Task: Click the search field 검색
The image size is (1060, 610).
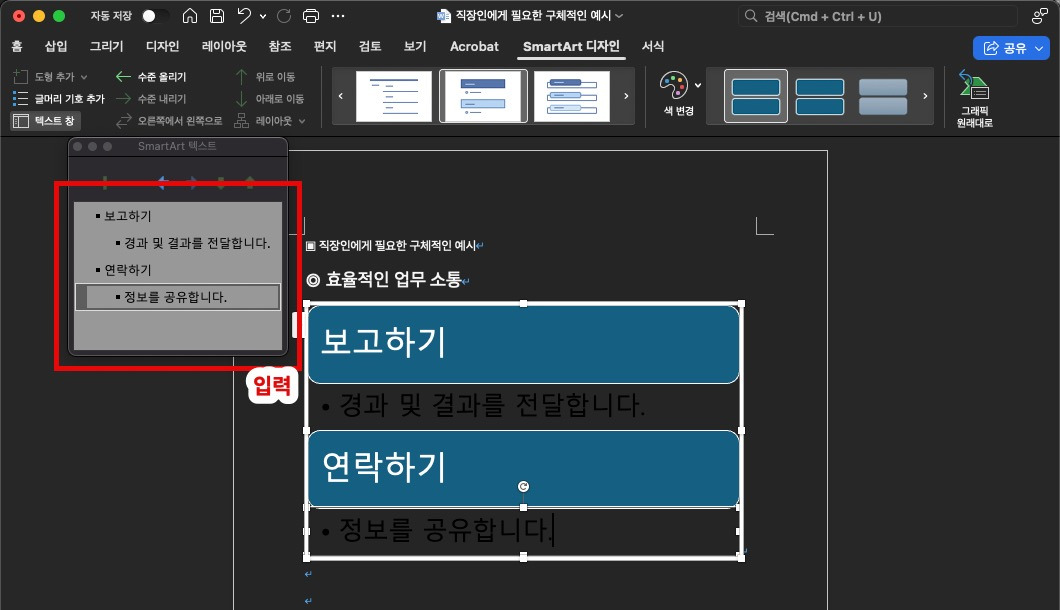Action: 878,16
